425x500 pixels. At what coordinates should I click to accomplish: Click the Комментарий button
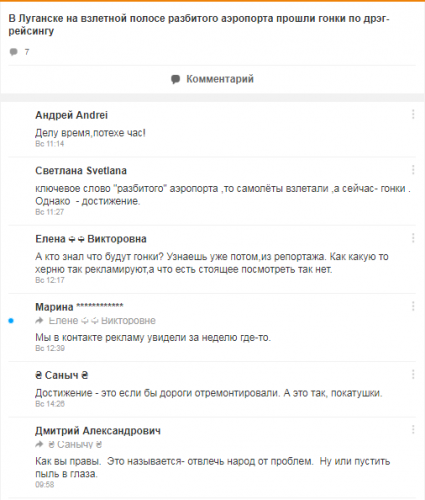pos(212,79)
